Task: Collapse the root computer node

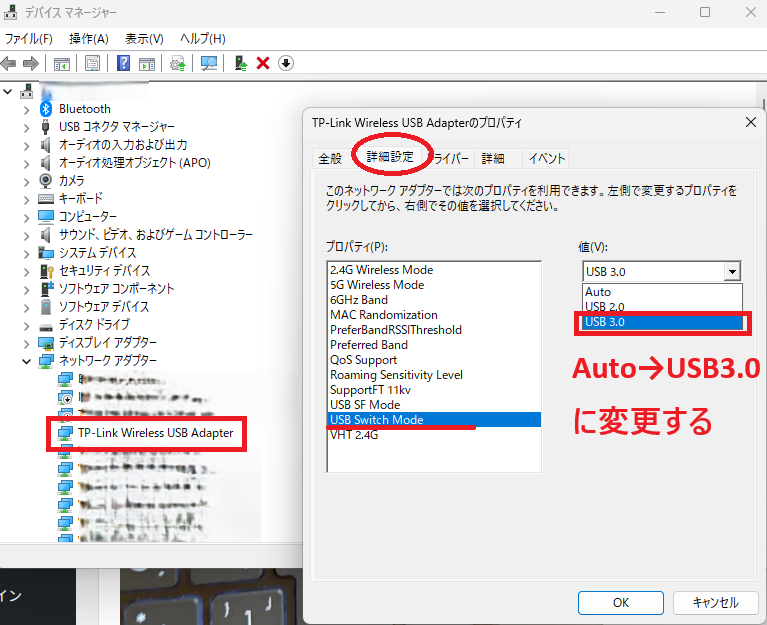Action: [8, 91]
